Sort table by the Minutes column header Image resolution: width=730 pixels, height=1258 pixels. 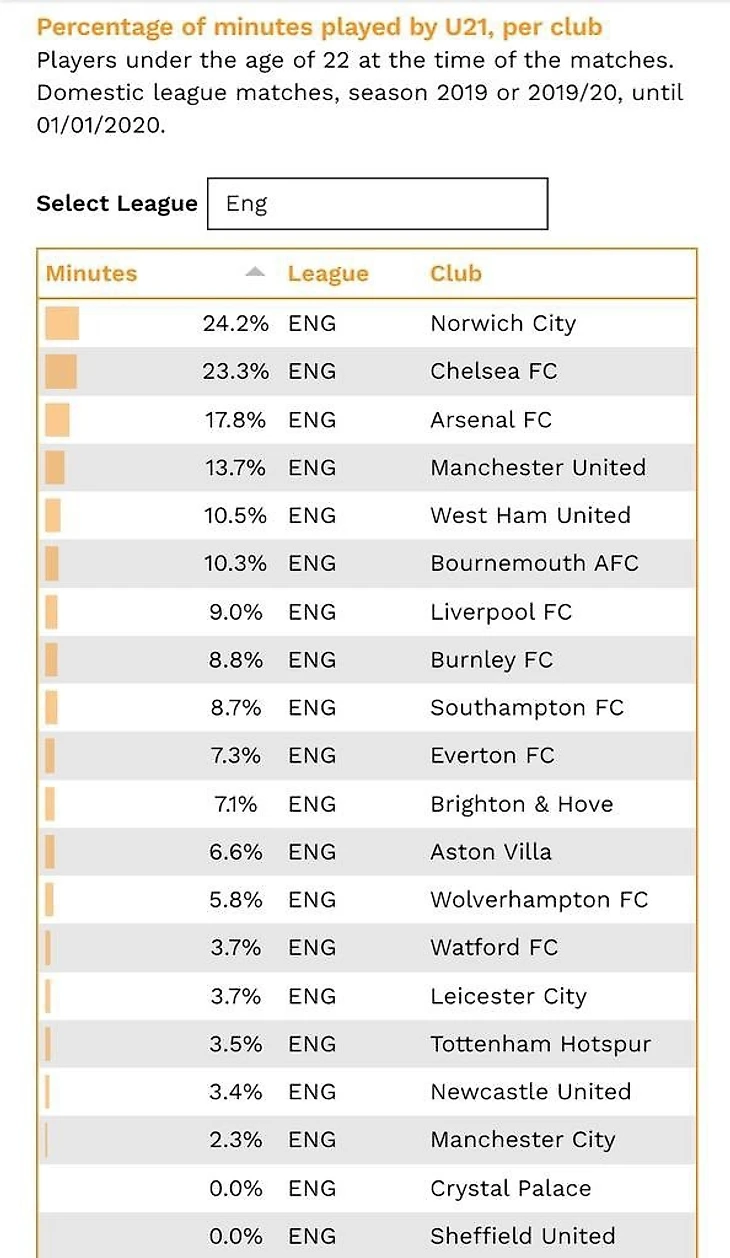tap(91, 273)
